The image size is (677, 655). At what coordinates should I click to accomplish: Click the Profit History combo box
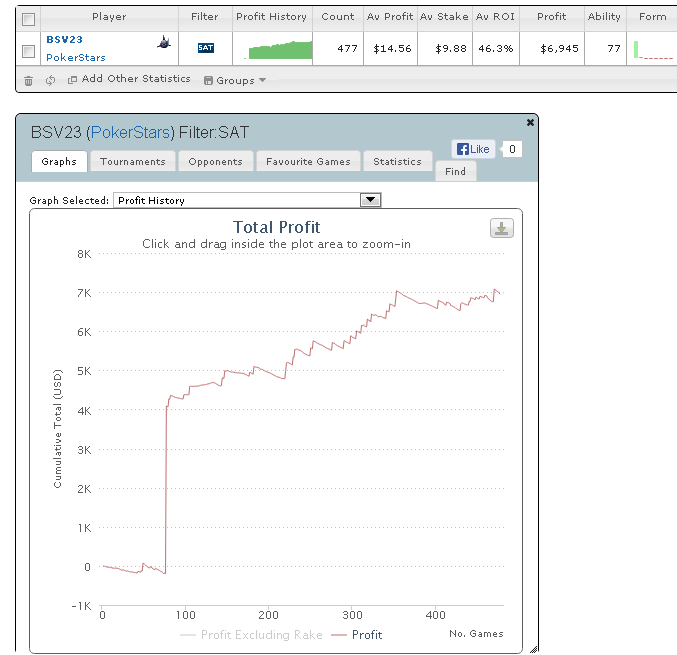247,200
